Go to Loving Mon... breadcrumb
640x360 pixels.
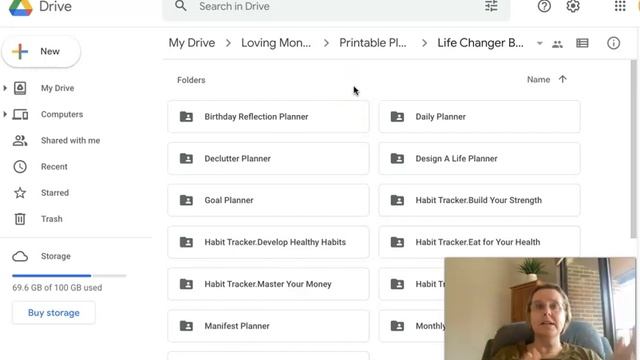point(276,43)
